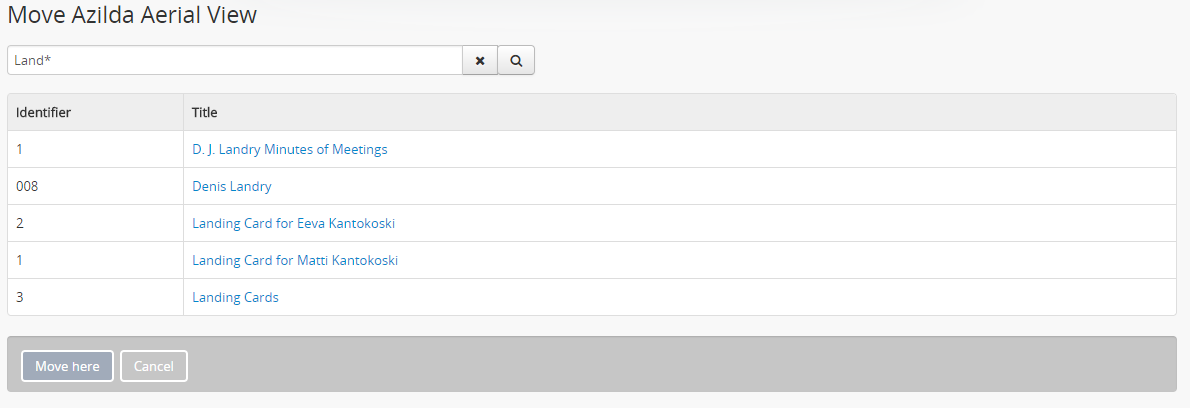Click the Identifier column header
Image resolution: width=1190 pixels, height=408 pixels.
coord(43,112)
